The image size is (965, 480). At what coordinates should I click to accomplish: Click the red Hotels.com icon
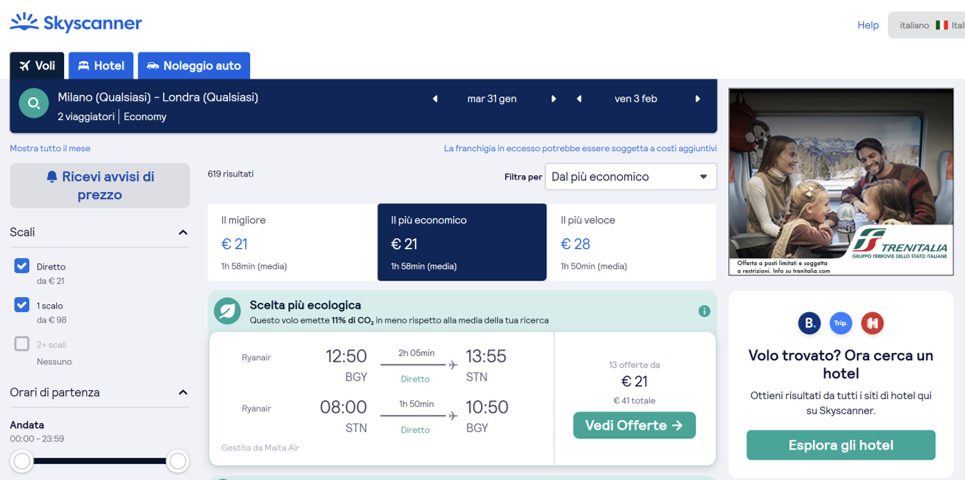[872, 323]
